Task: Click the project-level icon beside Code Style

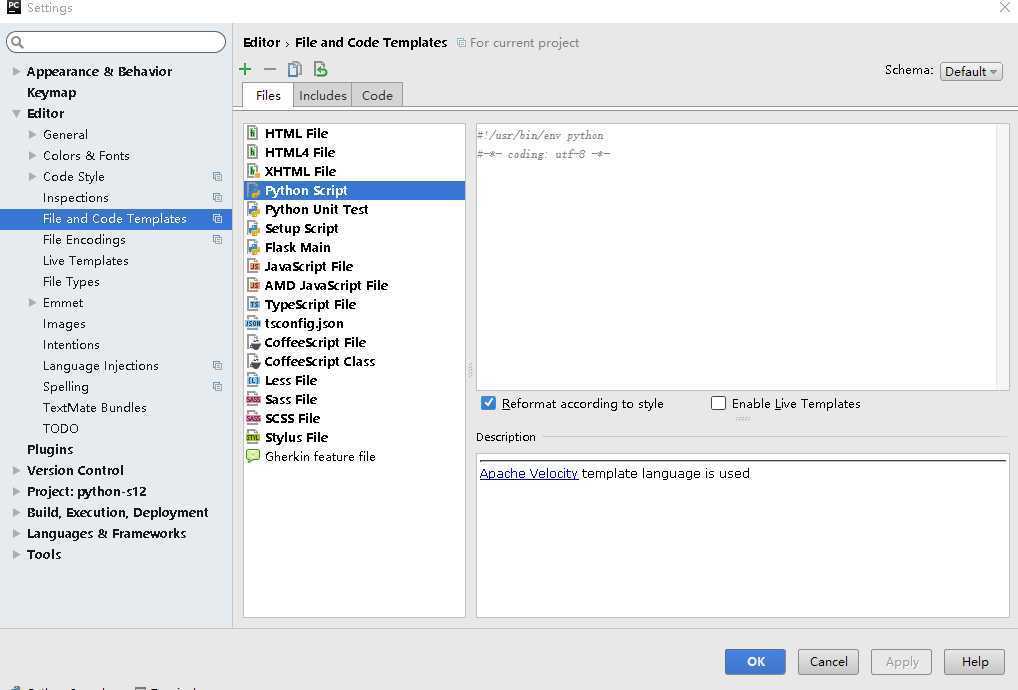Action: point(217,177)
